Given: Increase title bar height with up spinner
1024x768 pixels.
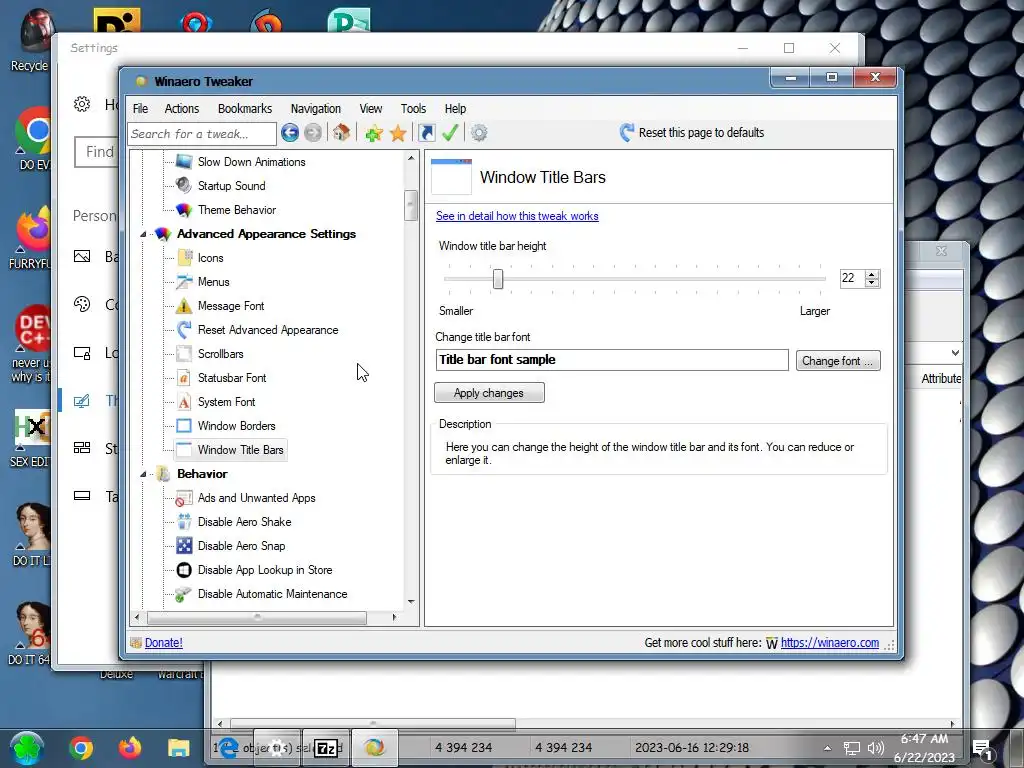Looking at the screenshot, I should (872, 274).
